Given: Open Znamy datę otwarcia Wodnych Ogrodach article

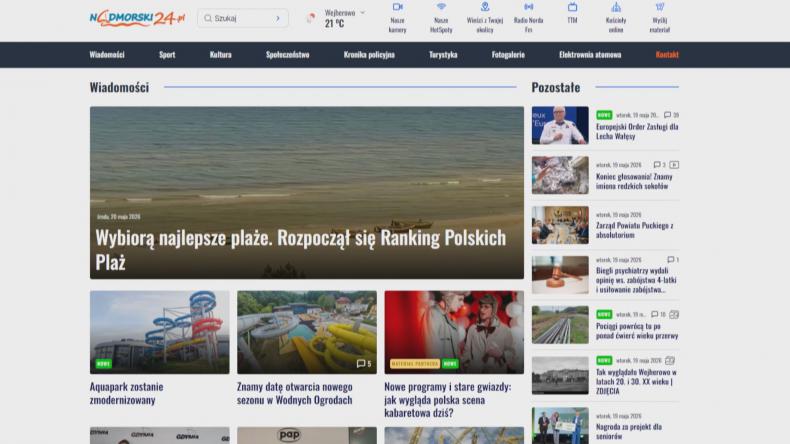Looking at the screenshot, I should tap(295, 393).
